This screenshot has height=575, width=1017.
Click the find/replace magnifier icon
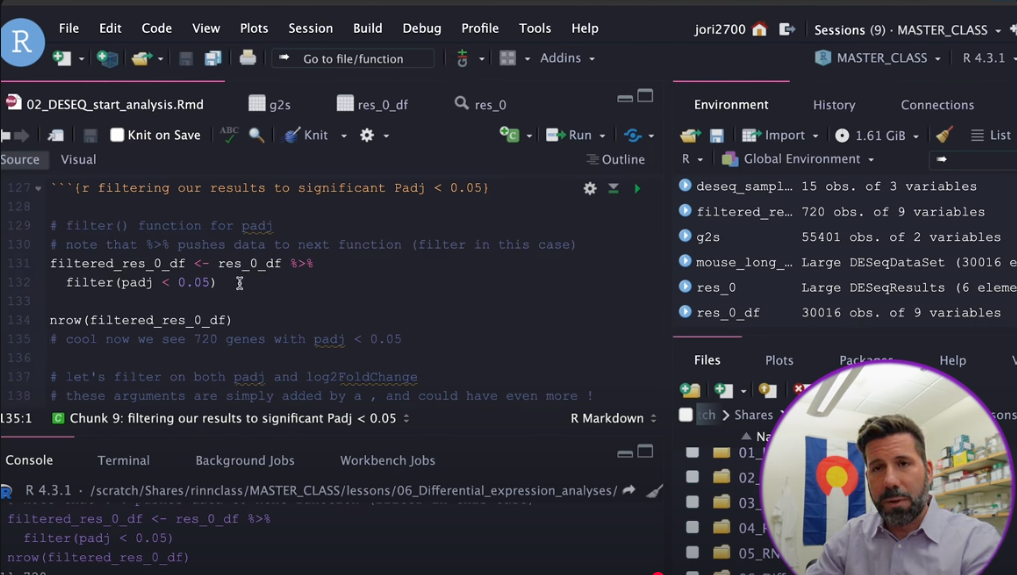coord(257,135)
